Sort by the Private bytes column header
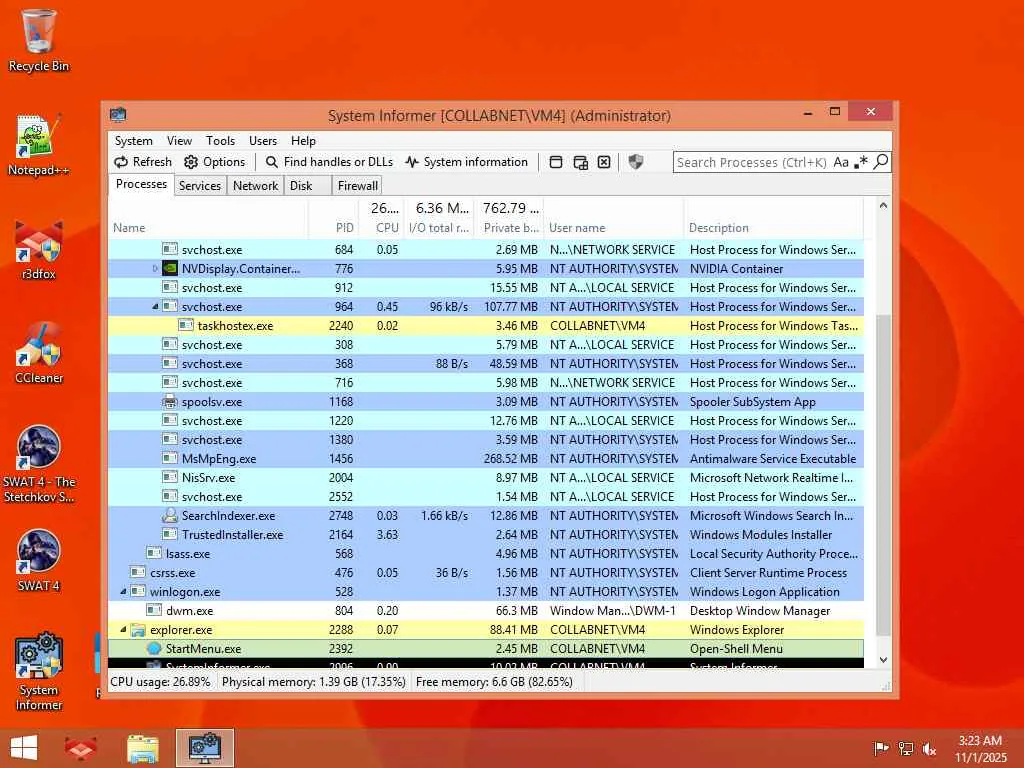 [x=509, y=228]
